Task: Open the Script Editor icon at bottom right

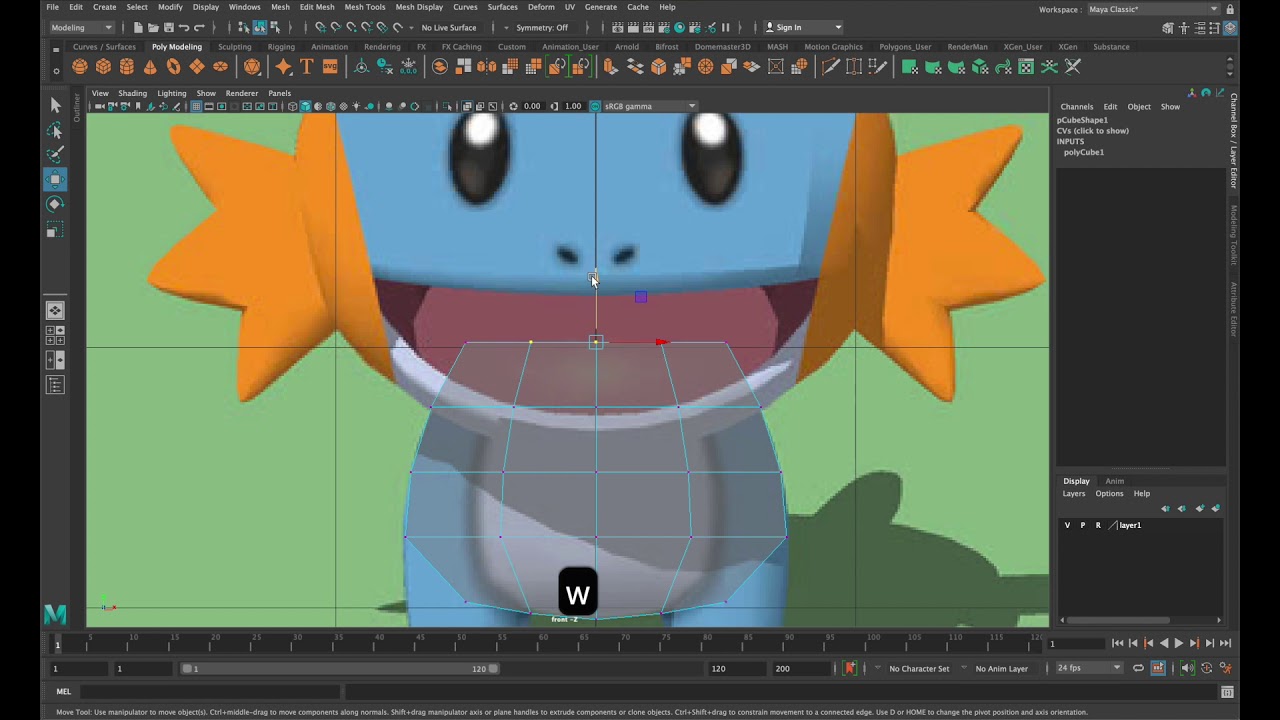Action: click(1227, 691)
